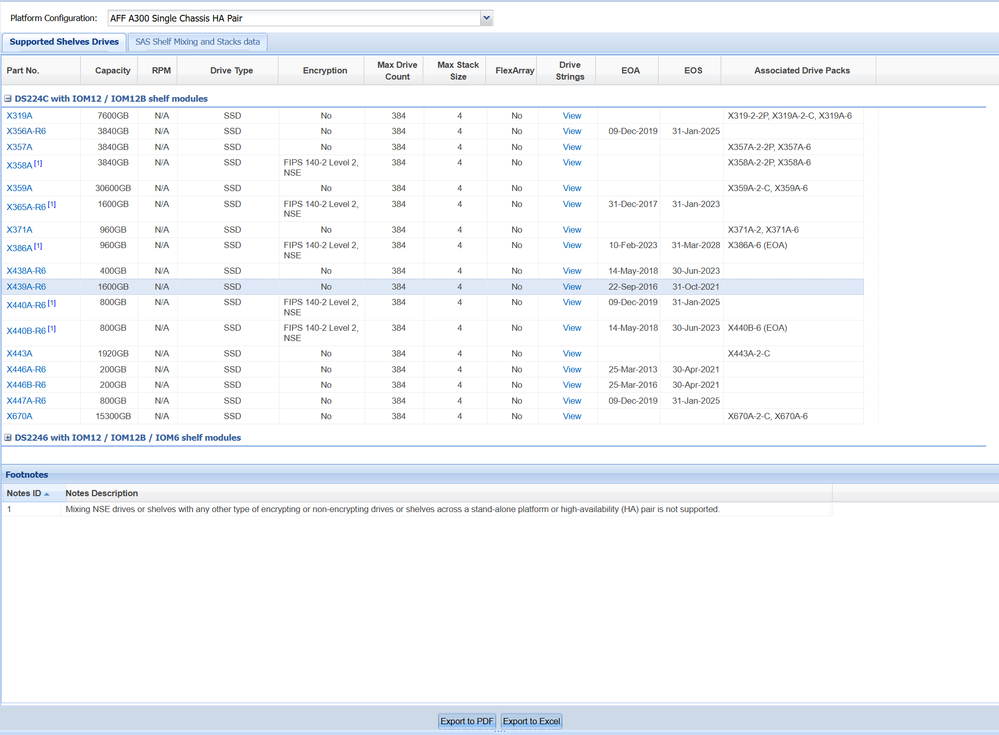Image resolution: width=999 pixels, height=735 pixels.
Task: Sort table by Capacity column header
Action: point(112,71)
